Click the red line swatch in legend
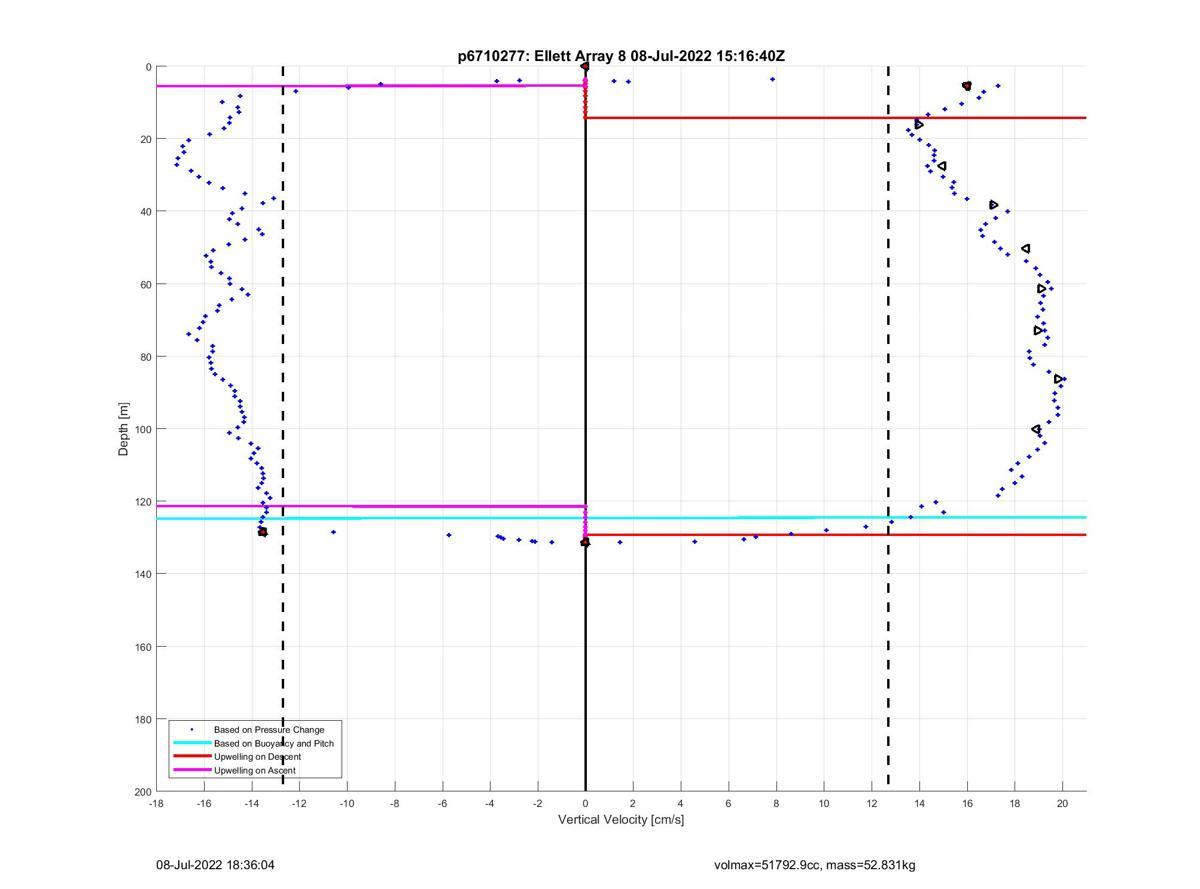 (191, 757)
